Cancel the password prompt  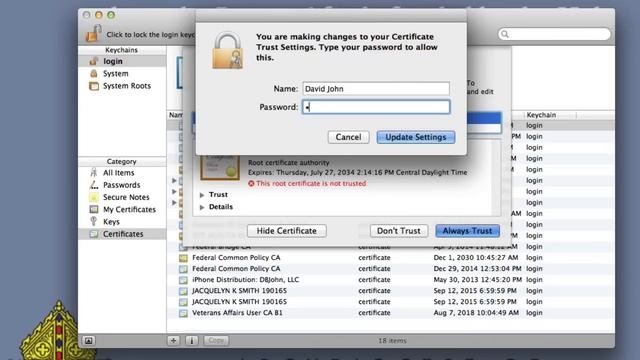348,137
